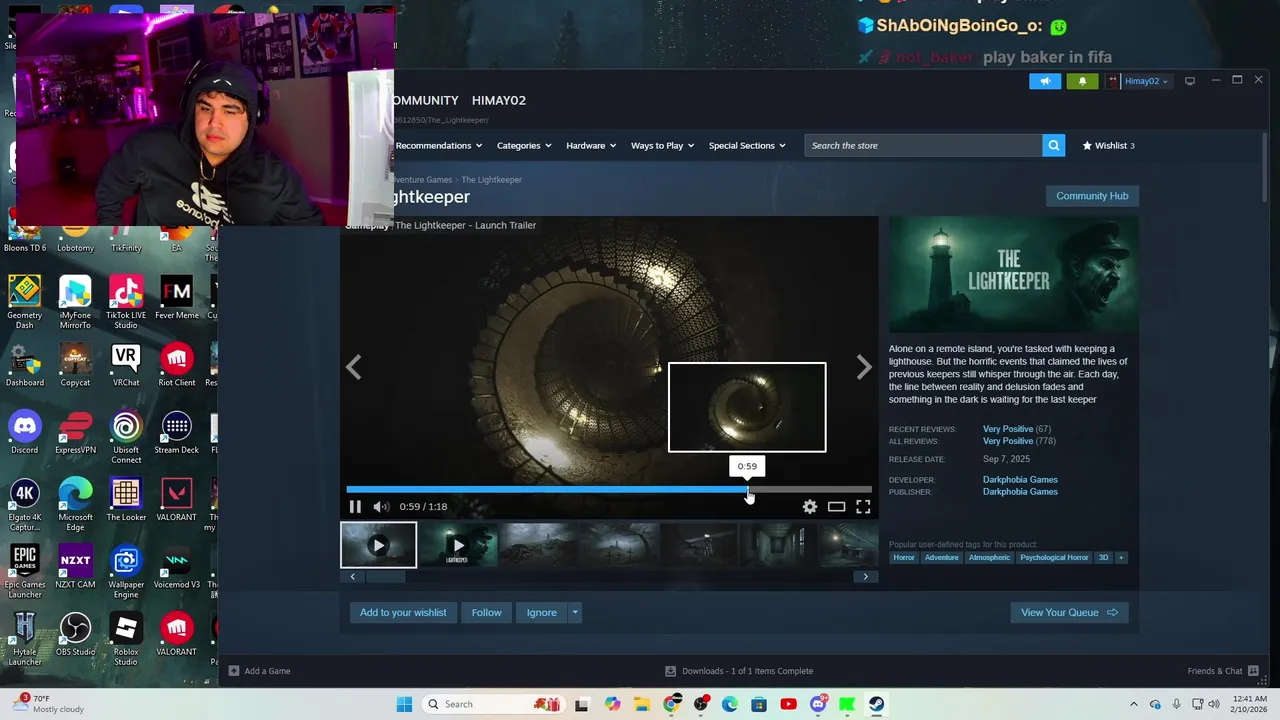Image resolution: width=1280 pixels, height=720 pixels.
Task: Expand the Categories dropdown
Action: coord(524,146)
